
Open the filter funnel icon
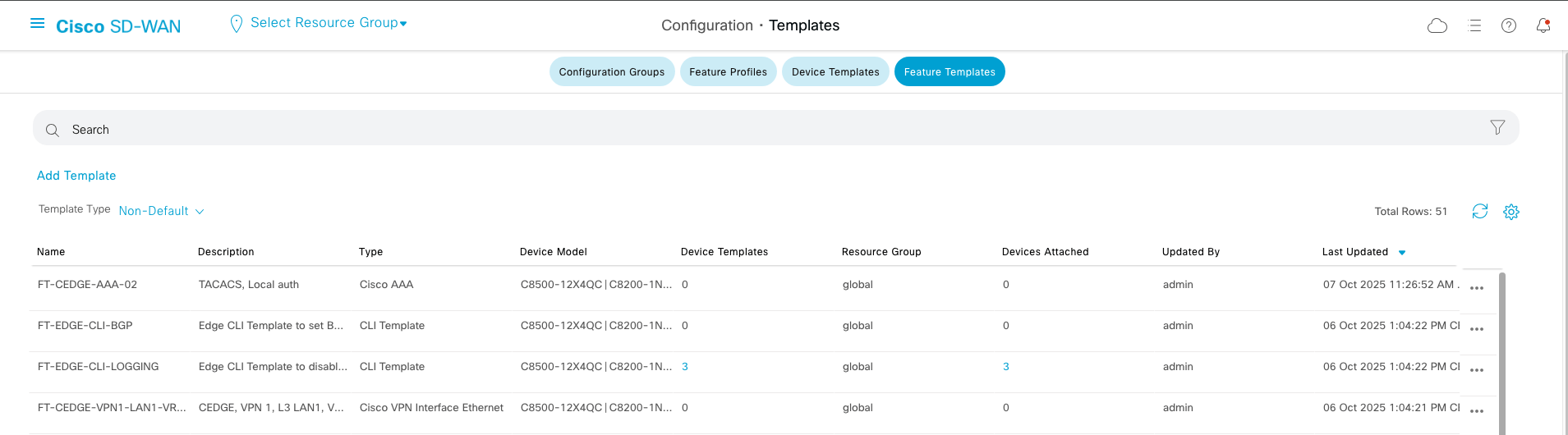1497,127
